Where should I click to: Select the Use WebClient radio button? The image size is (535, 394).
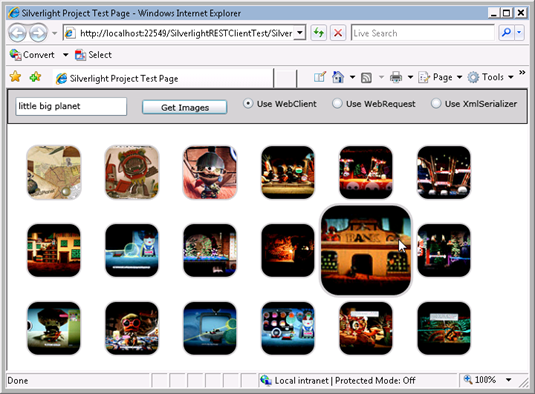(x=248, y=103)
